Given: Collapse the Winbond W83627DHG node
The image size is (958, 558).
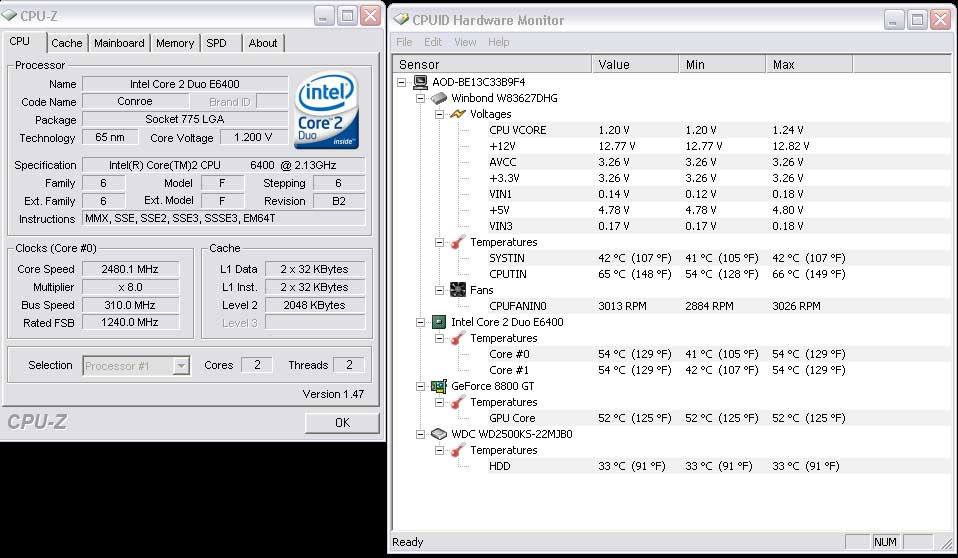Looking at the screenshot, I should (x=420, y=98).
